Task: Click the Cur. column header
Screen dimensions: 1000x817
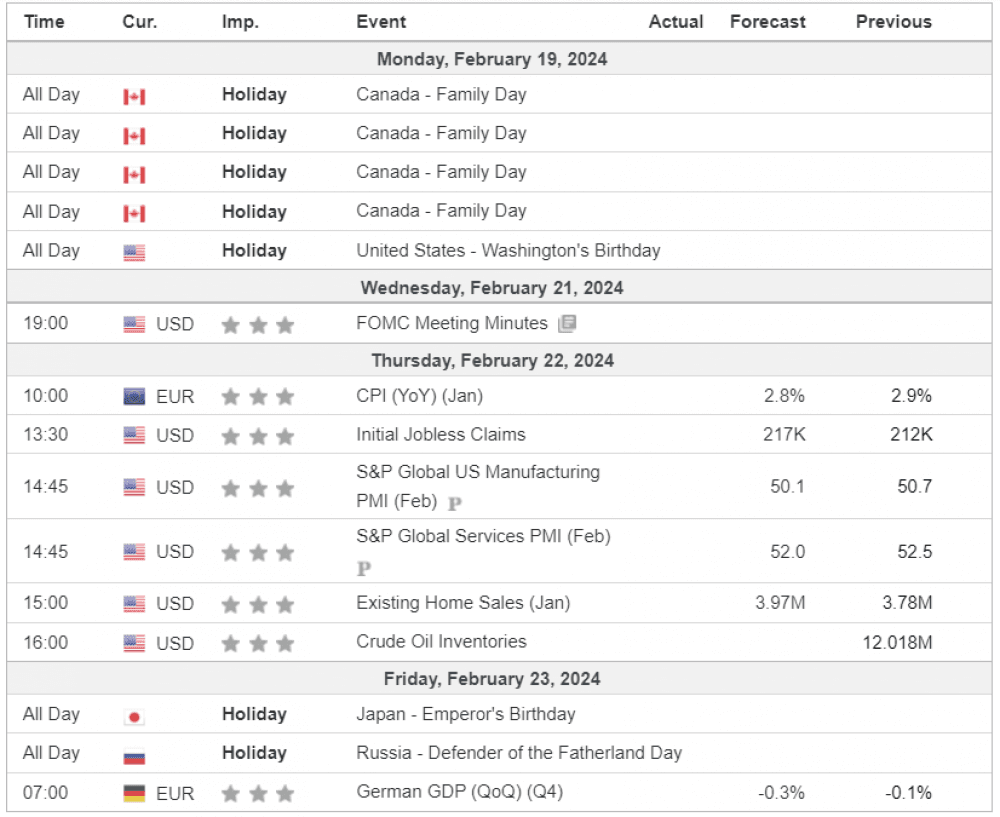Action: pos(140,22)
